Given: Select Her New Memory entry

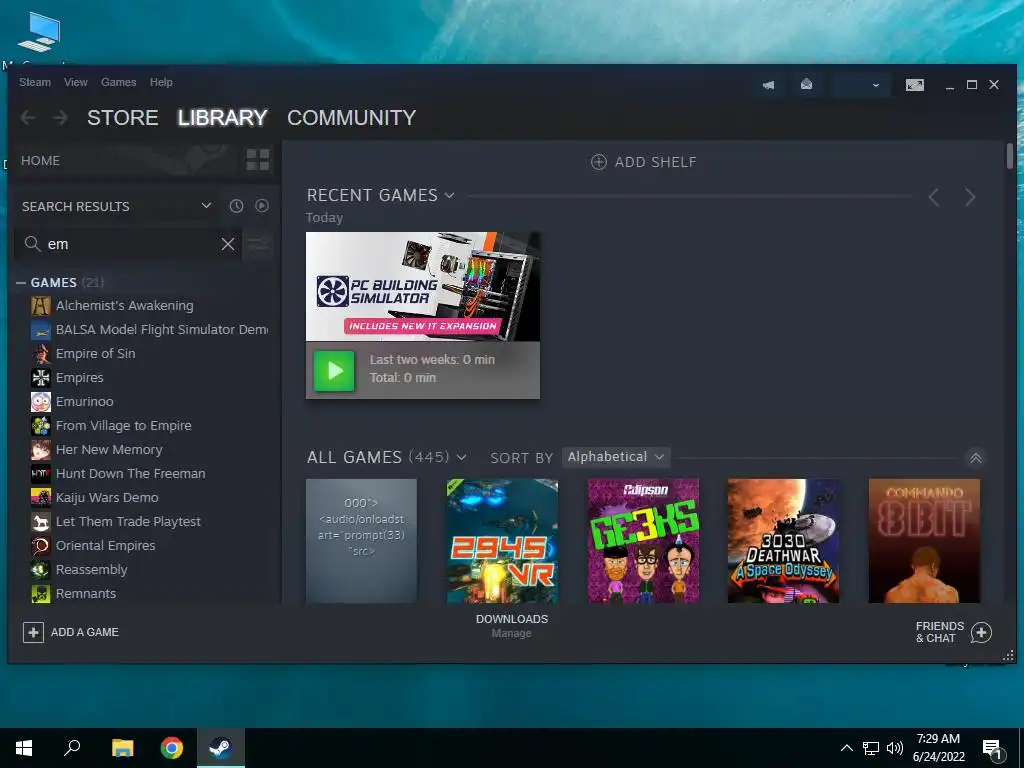Looking at the screenshot, I should 109,450.
